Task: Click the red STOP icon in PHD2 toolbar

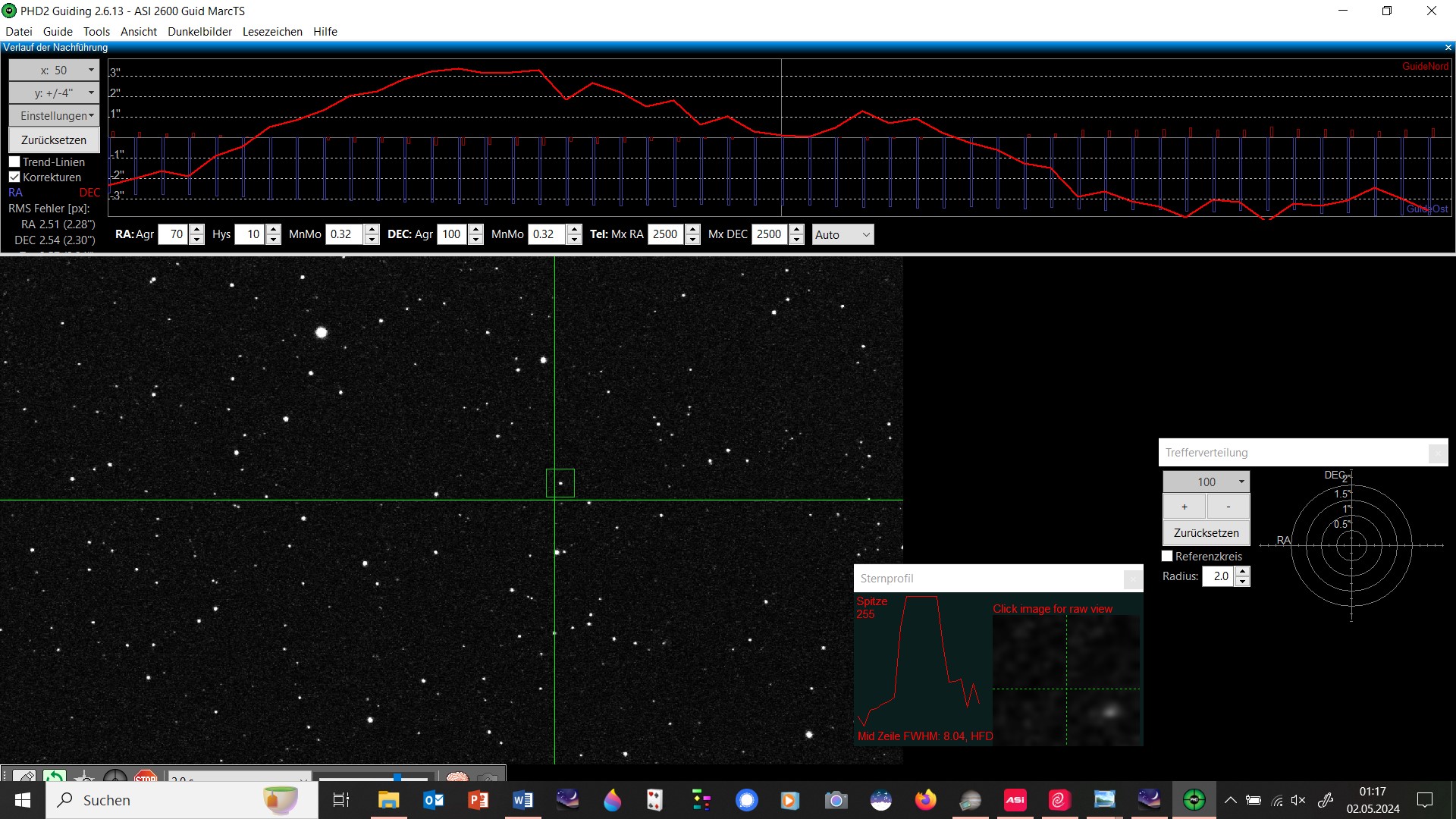Action: pos(145,777)
